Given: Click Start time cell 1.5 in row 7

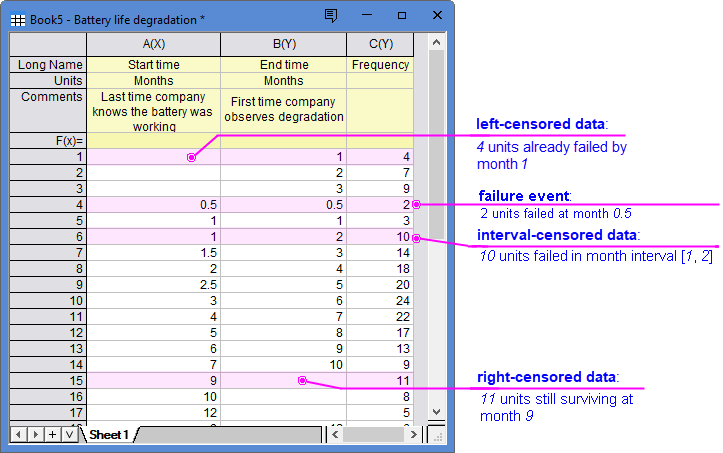Looking at the screenshot, I should pos(154,253).
